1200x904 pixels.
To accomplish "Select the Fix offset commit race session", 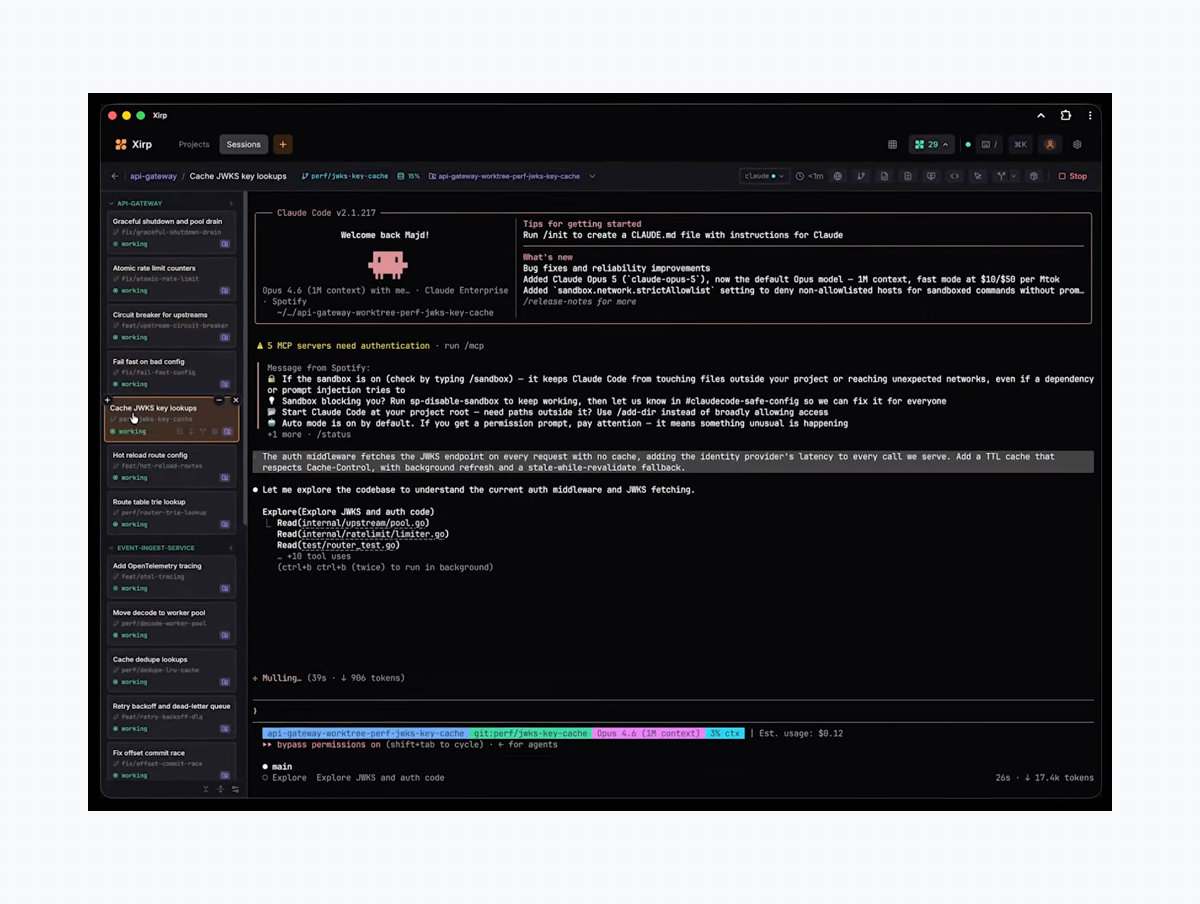I will [x=172, y=762].
